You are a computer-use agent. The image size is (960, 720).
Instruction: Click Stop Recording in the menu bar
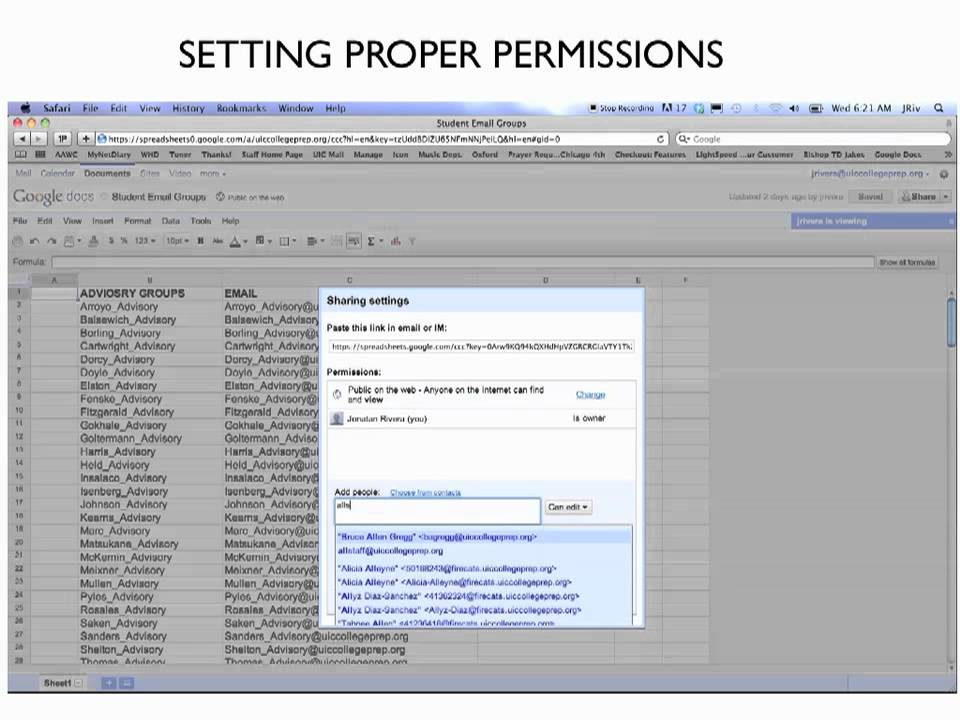pos(621,108)
